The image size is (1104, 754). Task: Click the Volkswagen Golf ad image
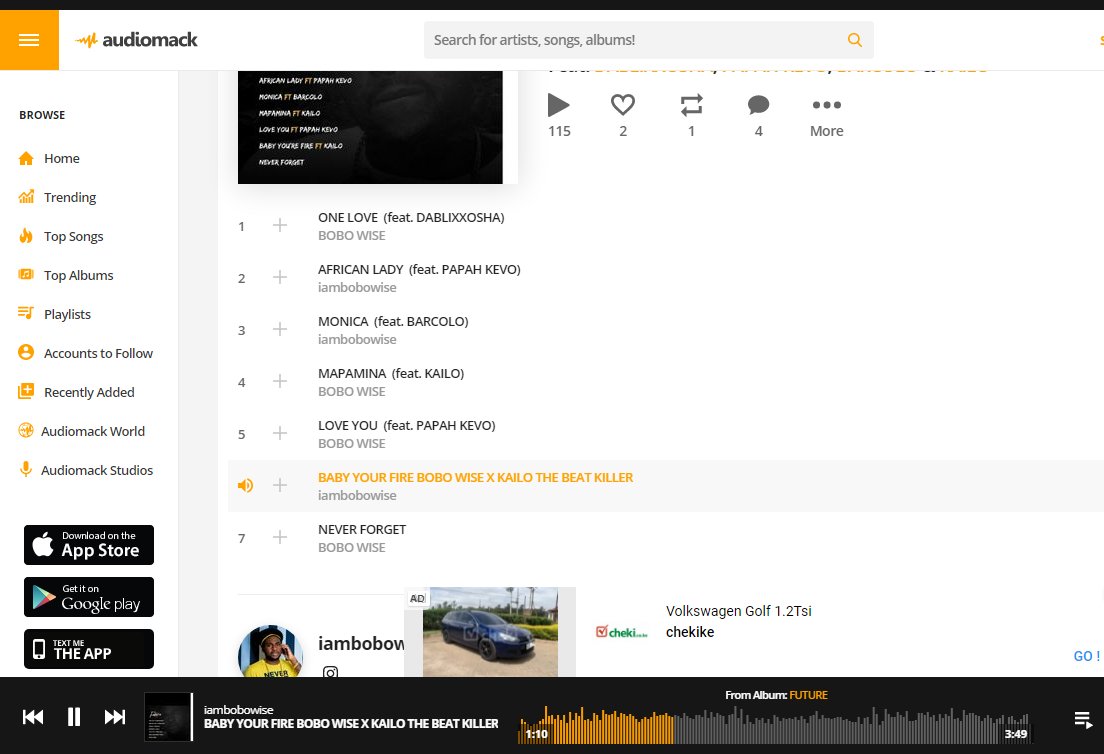[490, 632]
